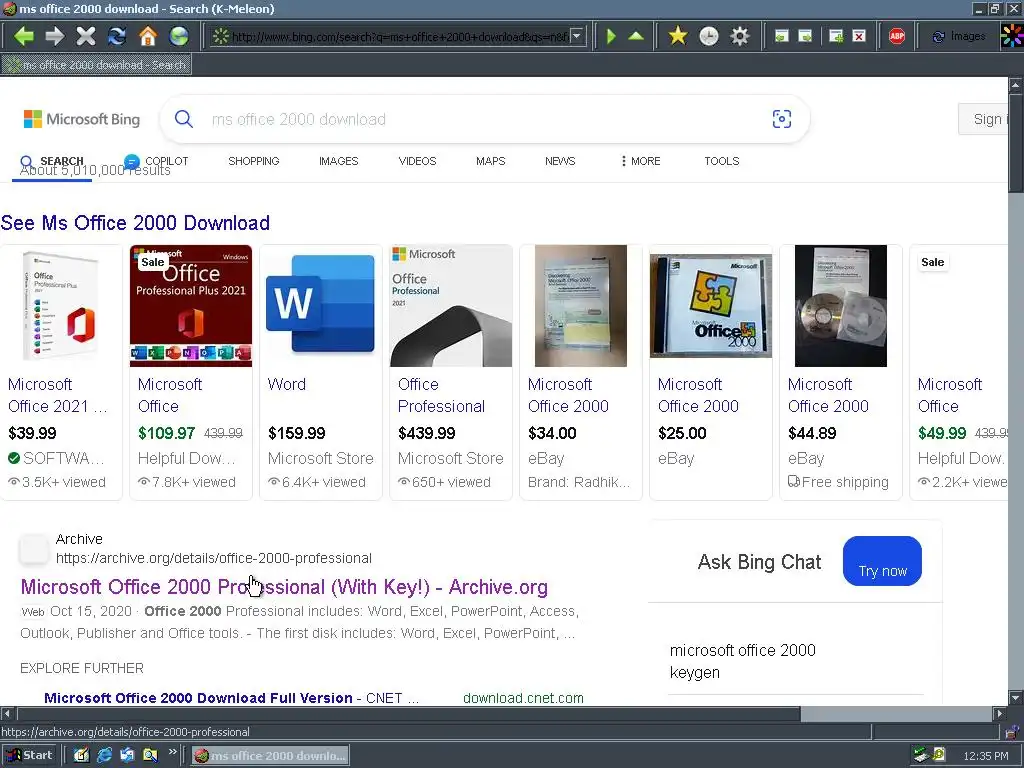Viewport: 1024px width, 768px height.
Task: Open 'Microsoft Office 2000 Download Full Version' link
Action: [198, 698]
